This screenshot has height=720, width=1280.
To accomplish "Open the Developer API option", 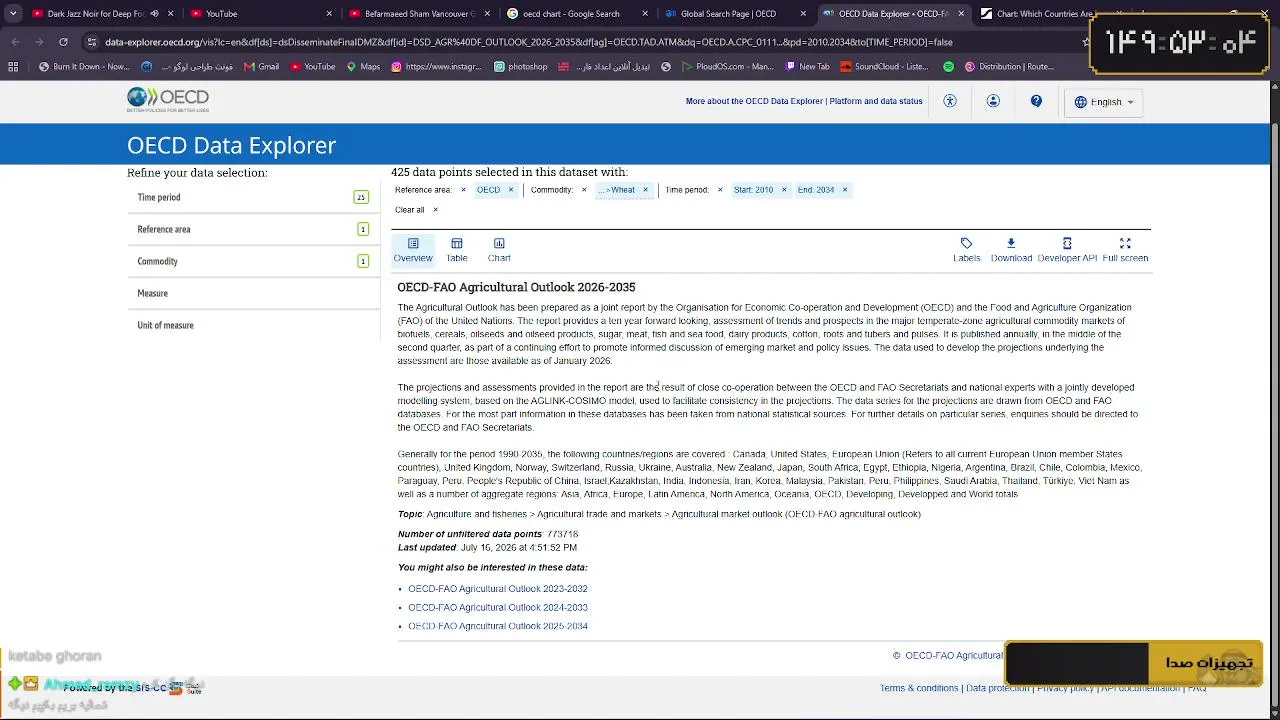I will tap(1067, 250).
